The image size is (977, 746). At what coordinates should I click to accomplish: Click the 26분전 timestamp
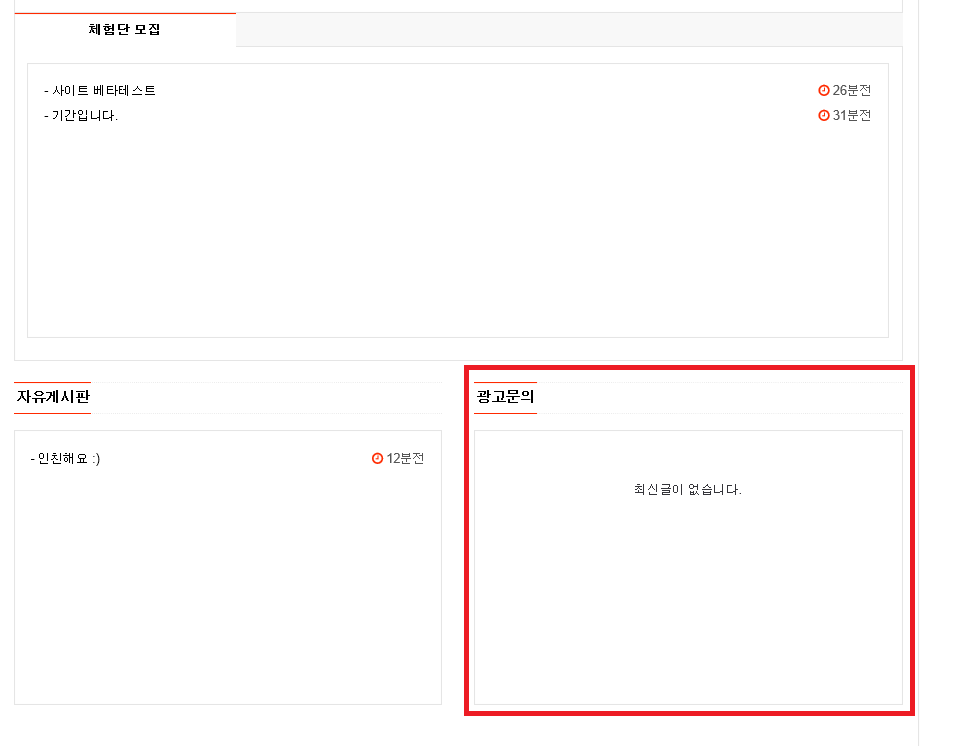[852, 90]
